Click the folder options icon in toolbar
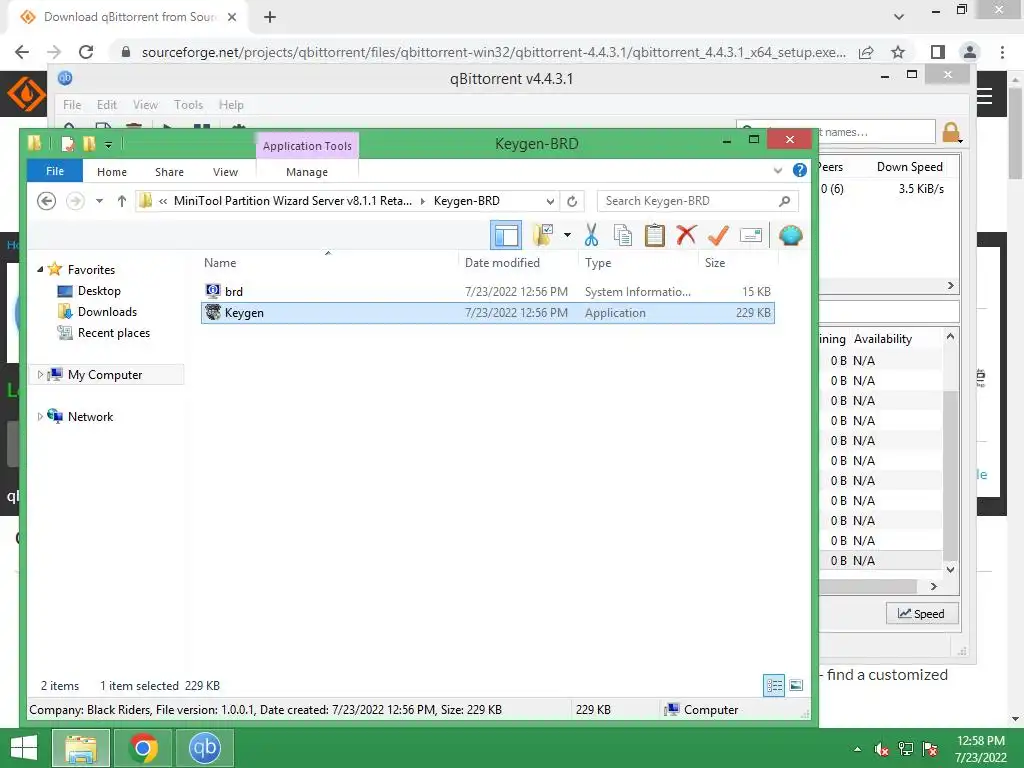 [x=543, y=235]
